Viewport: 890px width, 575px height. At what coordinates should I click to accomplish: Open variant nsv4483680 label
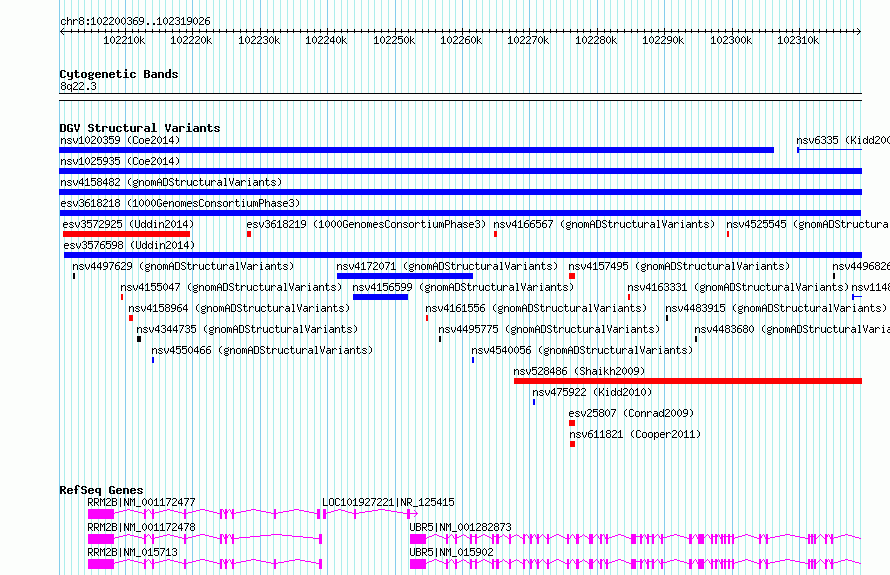tap(792, 329)
